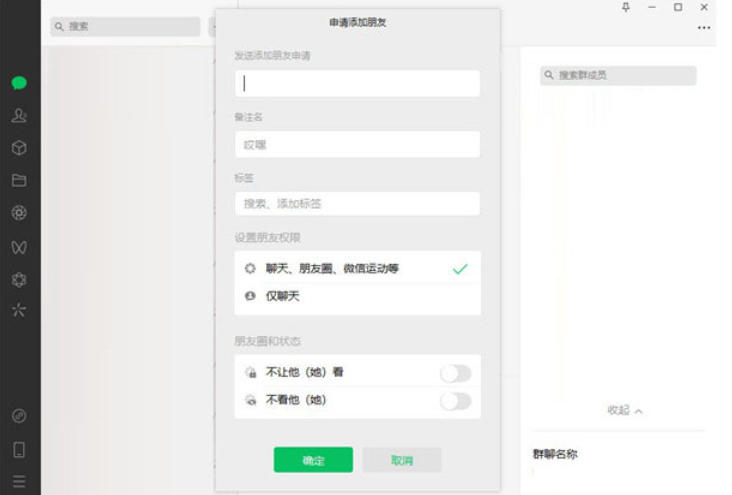This screenshot has width=732, height=495.
Task: Click the green 确定 button
Action: (x=313, y=460)
